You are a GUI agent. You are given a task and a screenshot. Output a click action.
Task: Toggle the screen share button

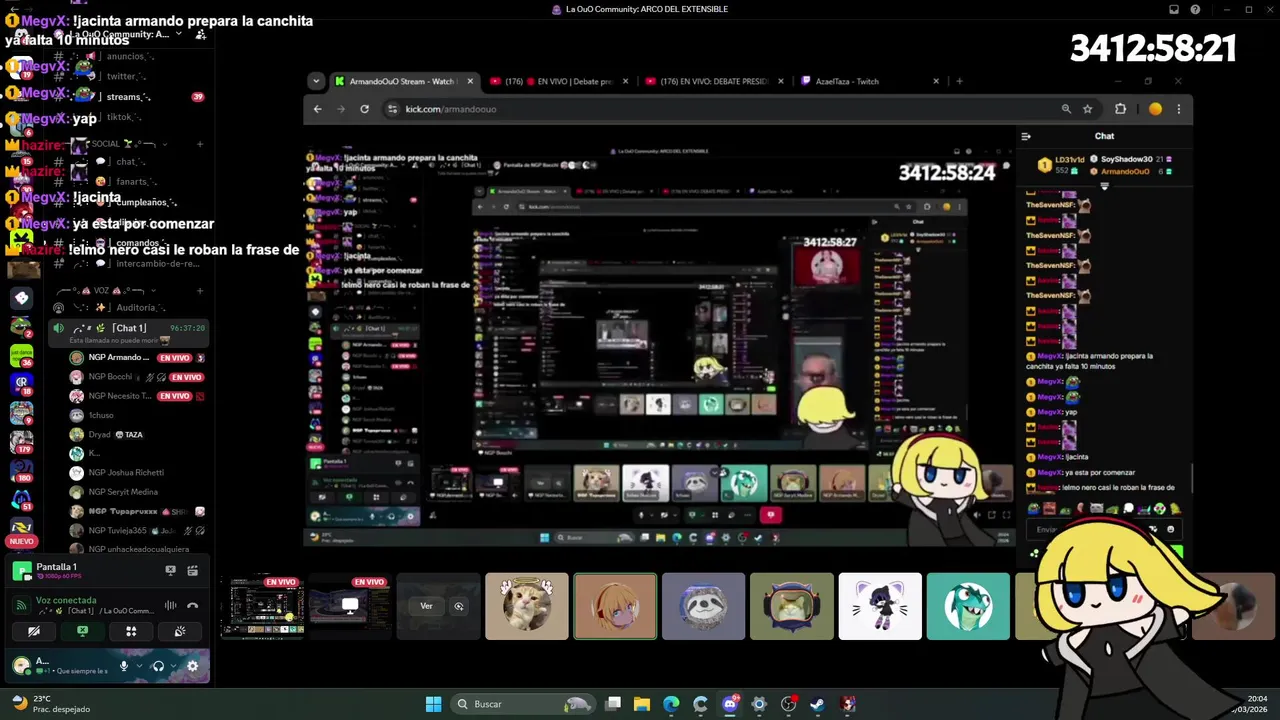coord(82,631)
